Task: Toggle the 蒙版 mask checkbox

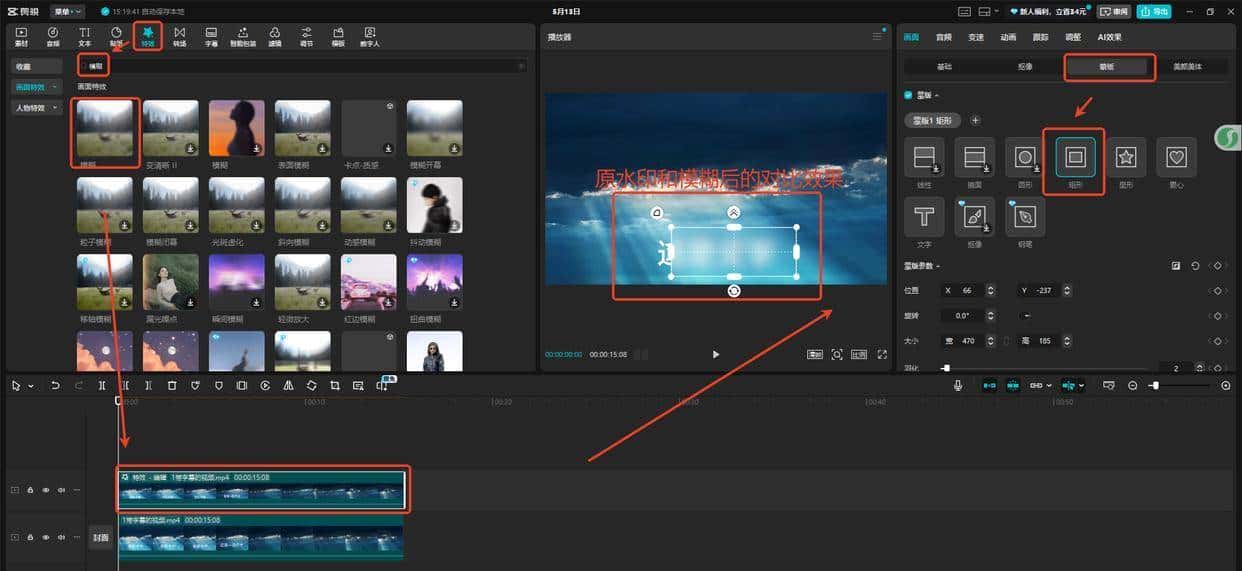Action: (x=908, y=96)
